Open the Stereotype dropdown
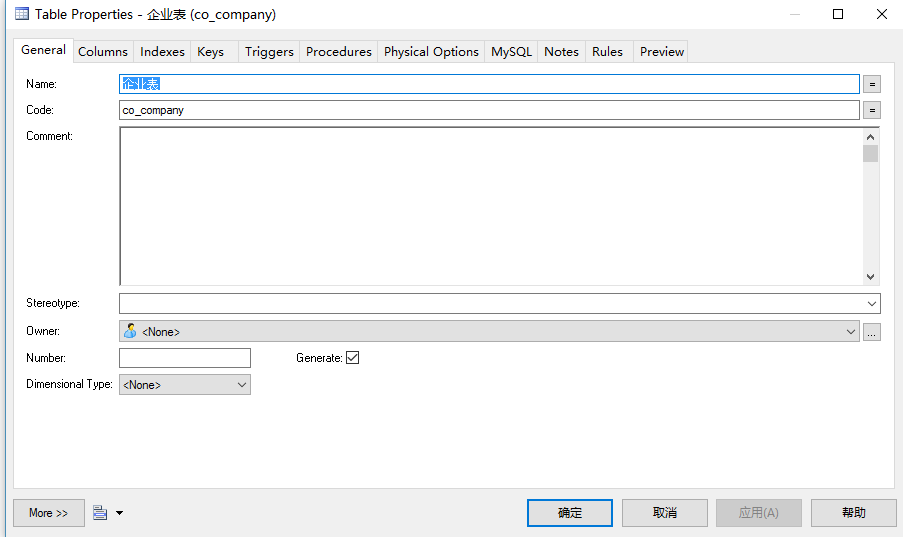 click(x=871, y=304)
